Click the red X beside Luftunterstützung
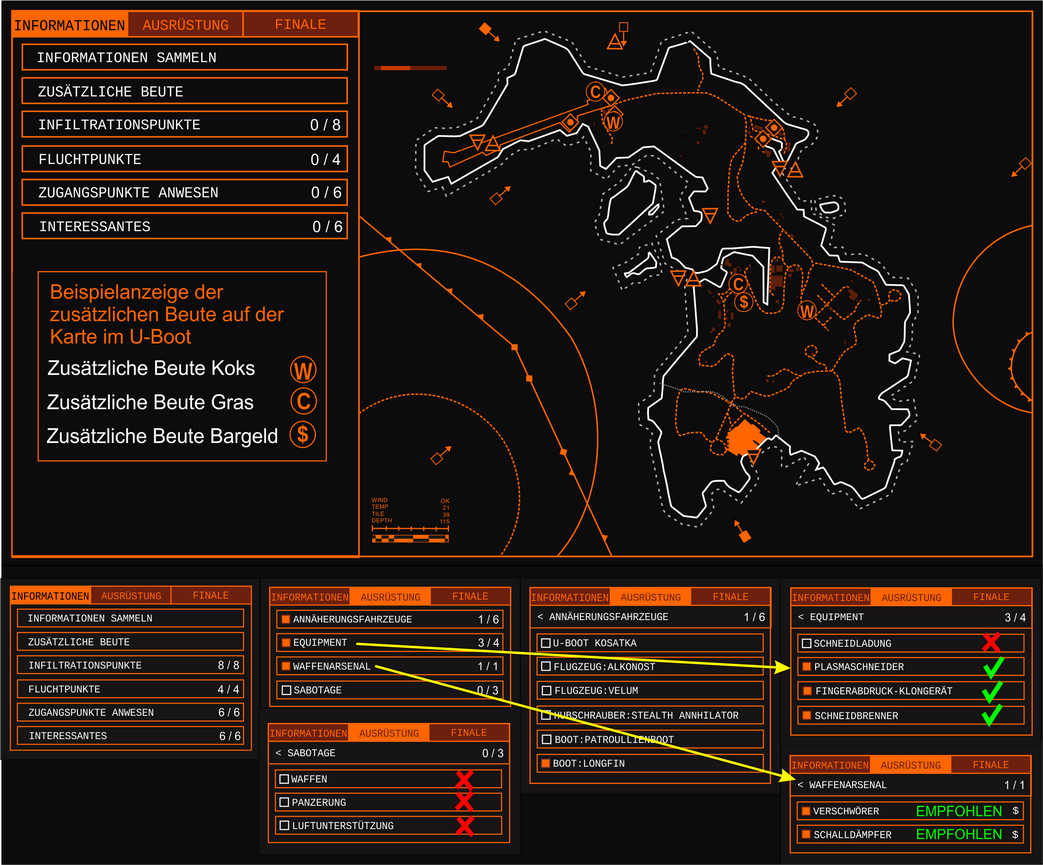The image size is (1043, 865). click(x=465, y=826)
